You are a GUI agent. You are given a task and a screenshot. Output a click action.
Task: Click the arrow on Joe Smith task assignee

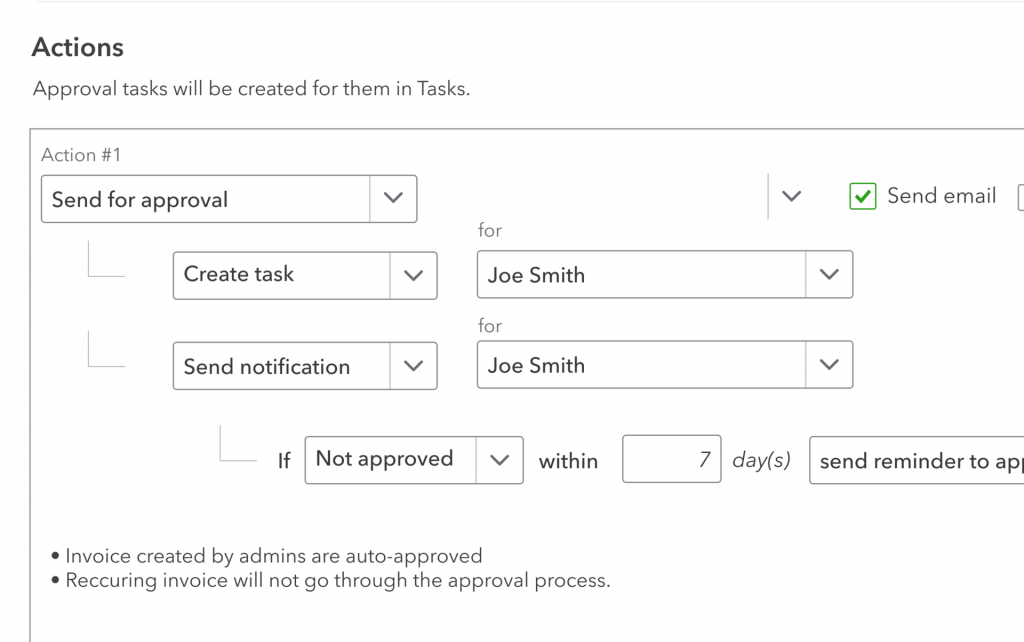(829, 275)
